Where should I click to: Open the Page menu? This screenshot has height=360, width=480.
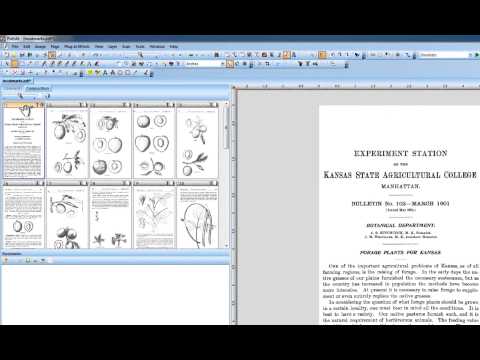[55, 46]
